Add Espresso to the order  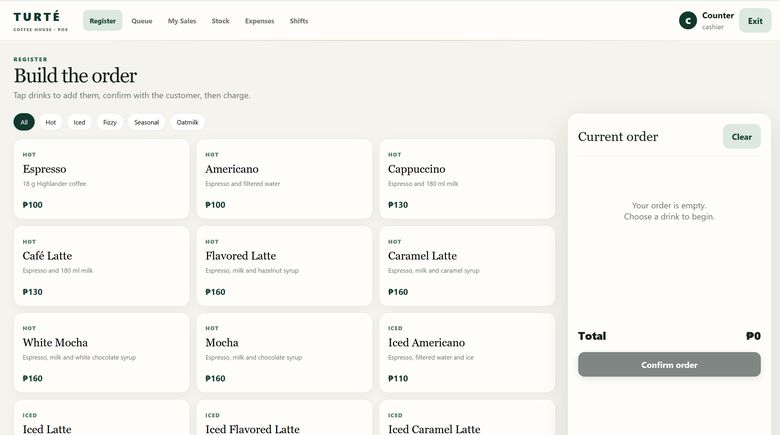[101, 179]
